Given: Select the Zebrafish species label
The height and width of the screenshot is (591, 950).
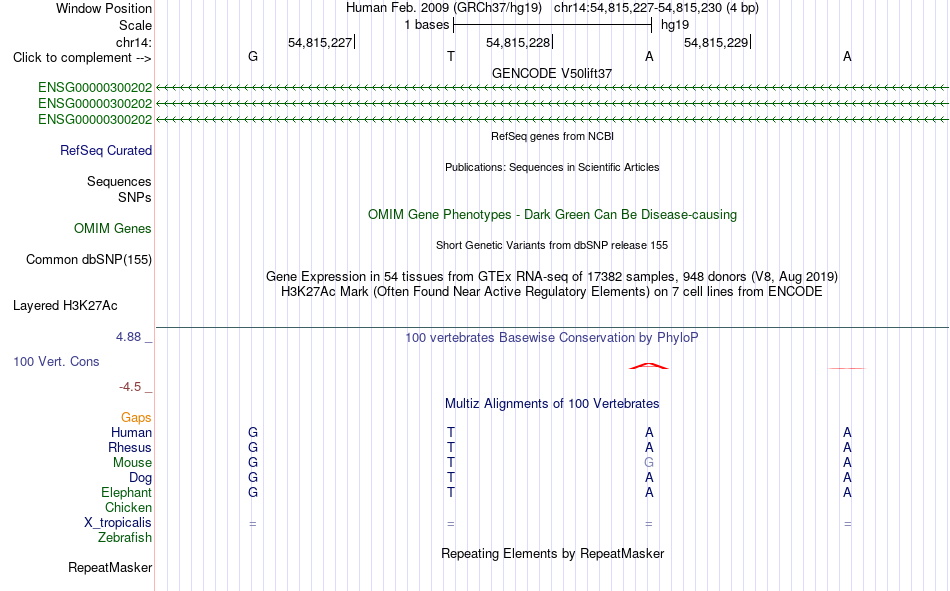Looking at the screenshot, I should pos(125,538).
